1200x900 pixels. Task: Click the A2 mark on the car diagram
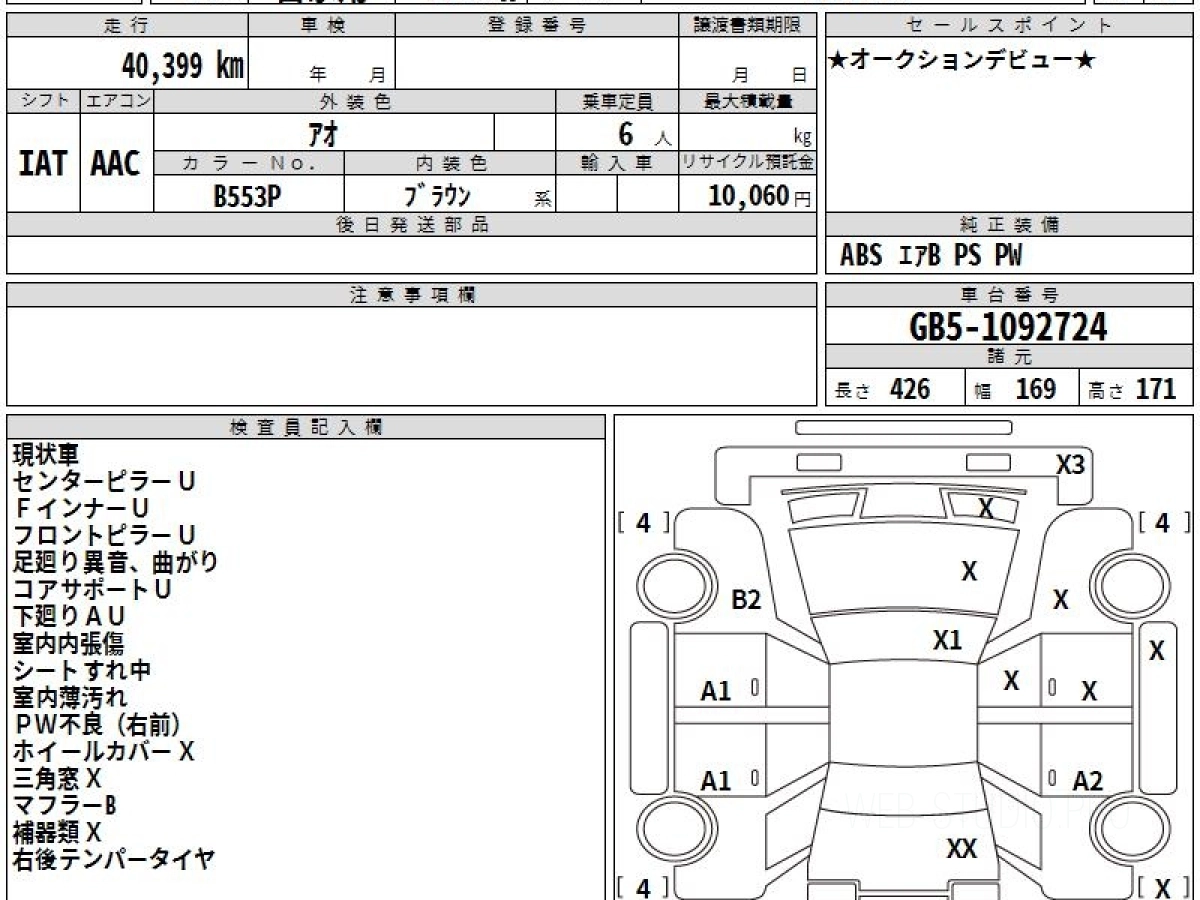coord(1087,782)
